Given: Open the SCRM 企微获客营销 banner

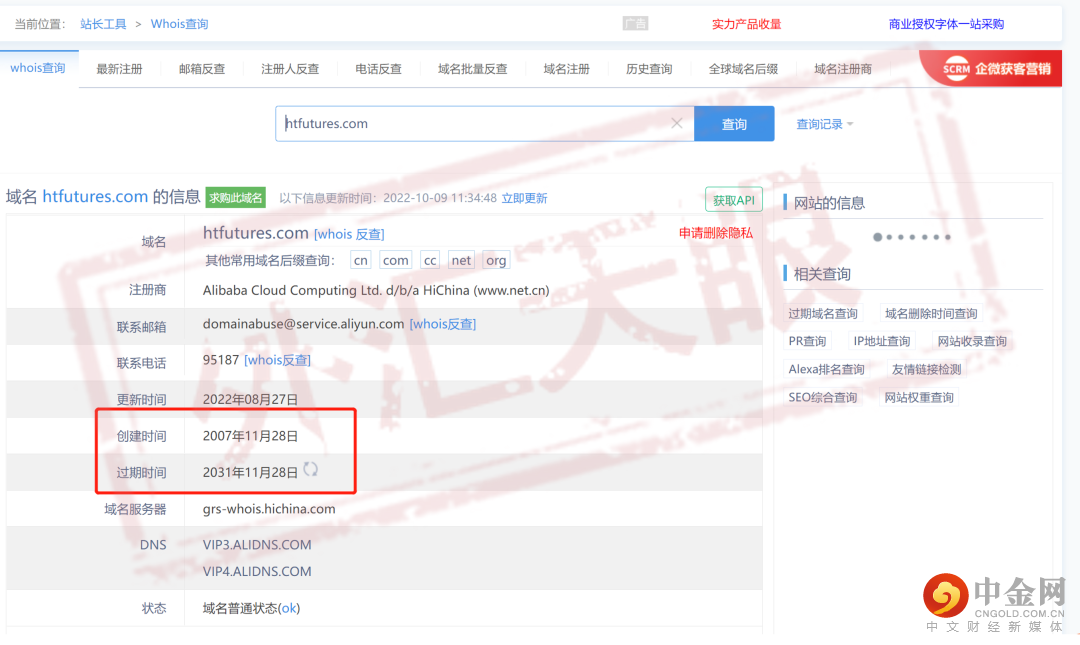Looking at the screenshot, I should coord(991,68).
